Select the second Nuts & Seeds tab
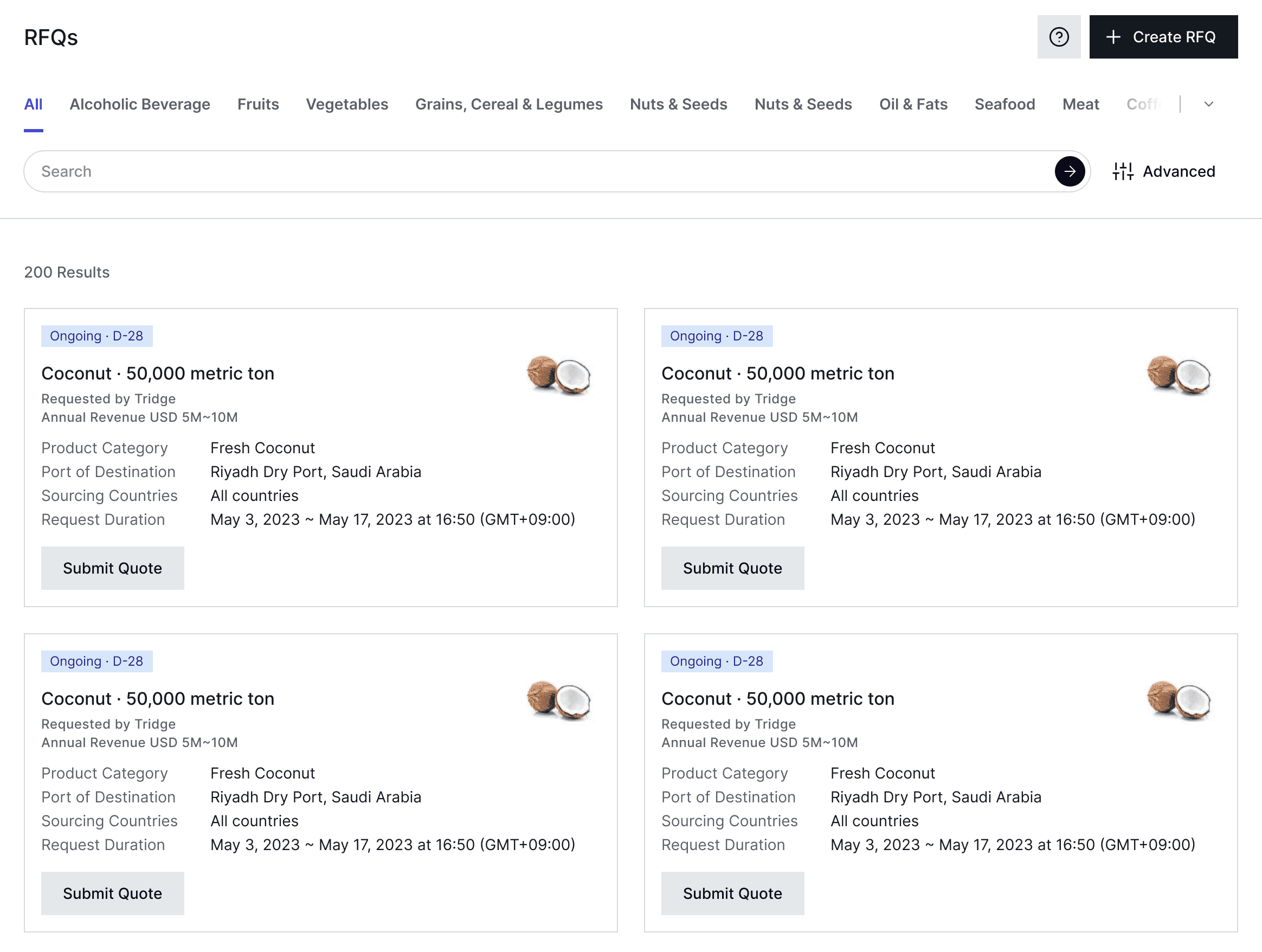This screenshot has width=1262, height=952. (x=803, y=105)
